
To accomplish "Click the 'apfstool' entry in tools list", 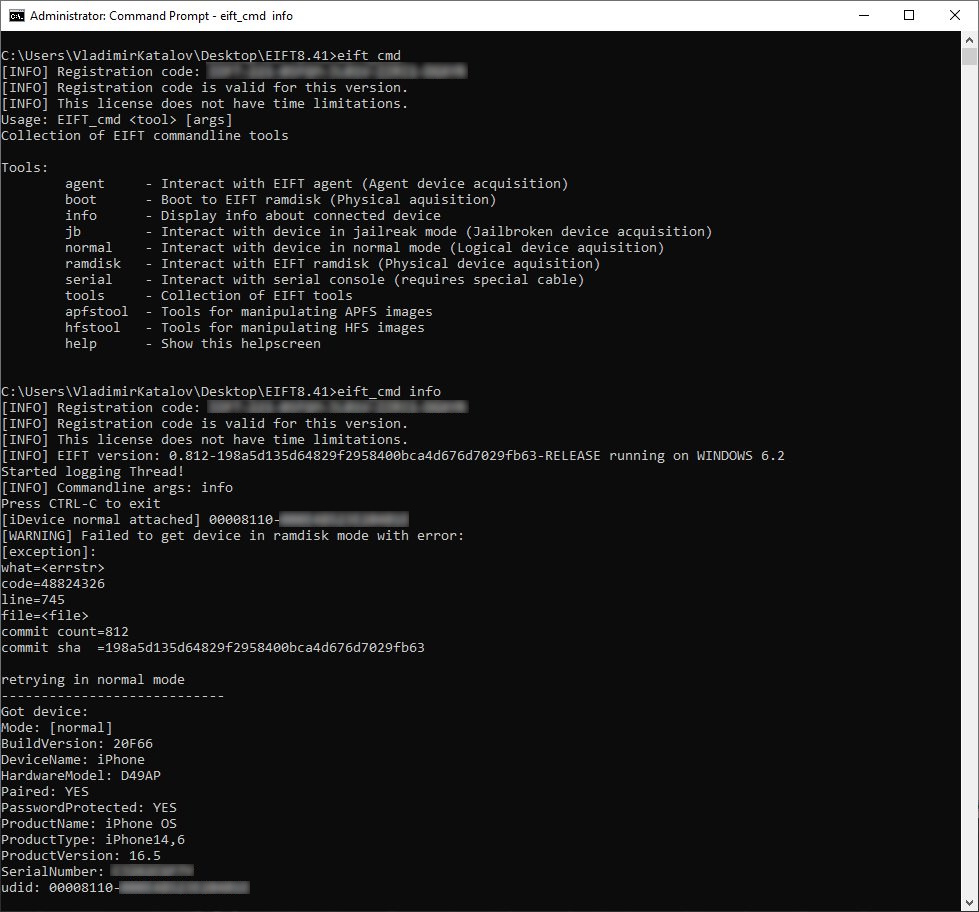I will (x=96, y=312).
